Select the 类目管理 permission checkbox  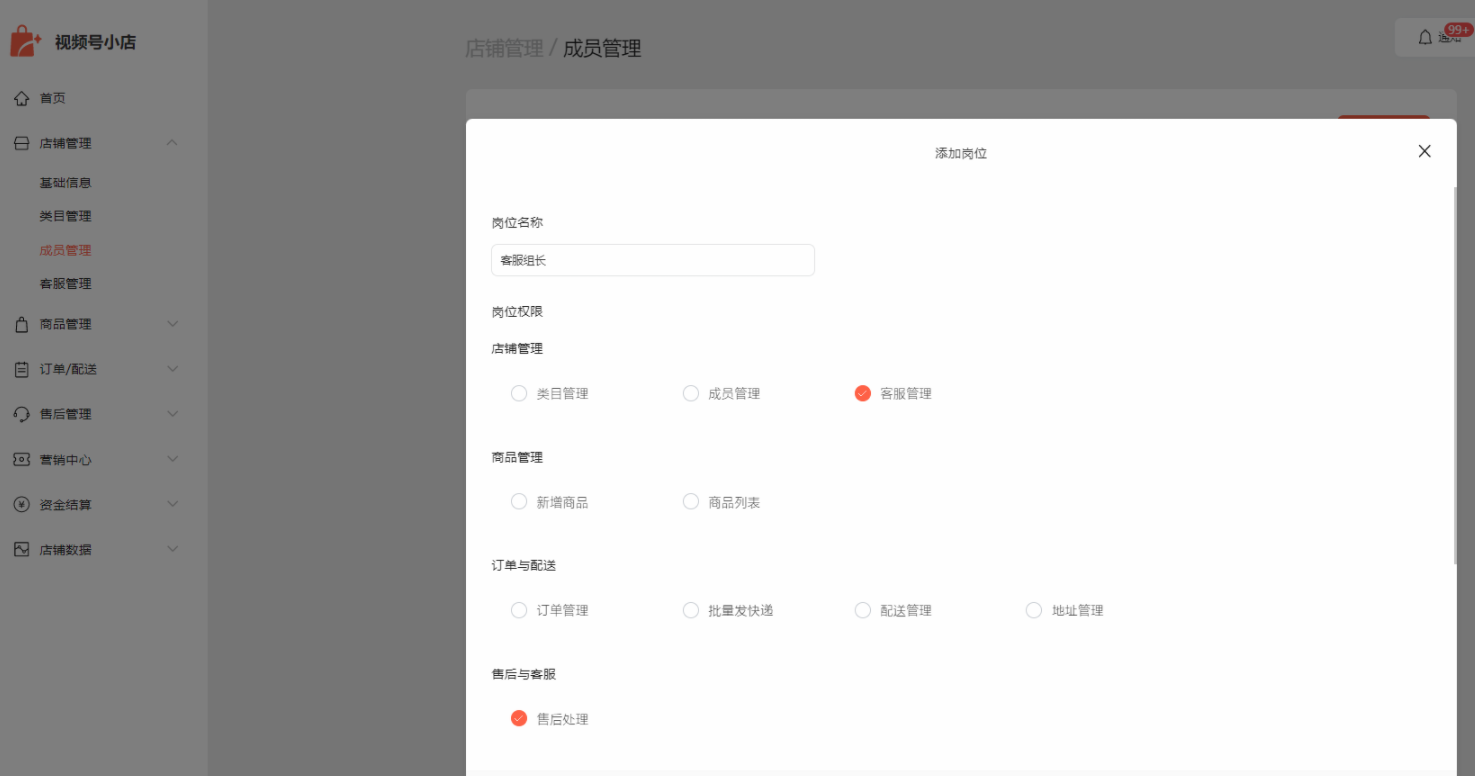coord(519,393)
